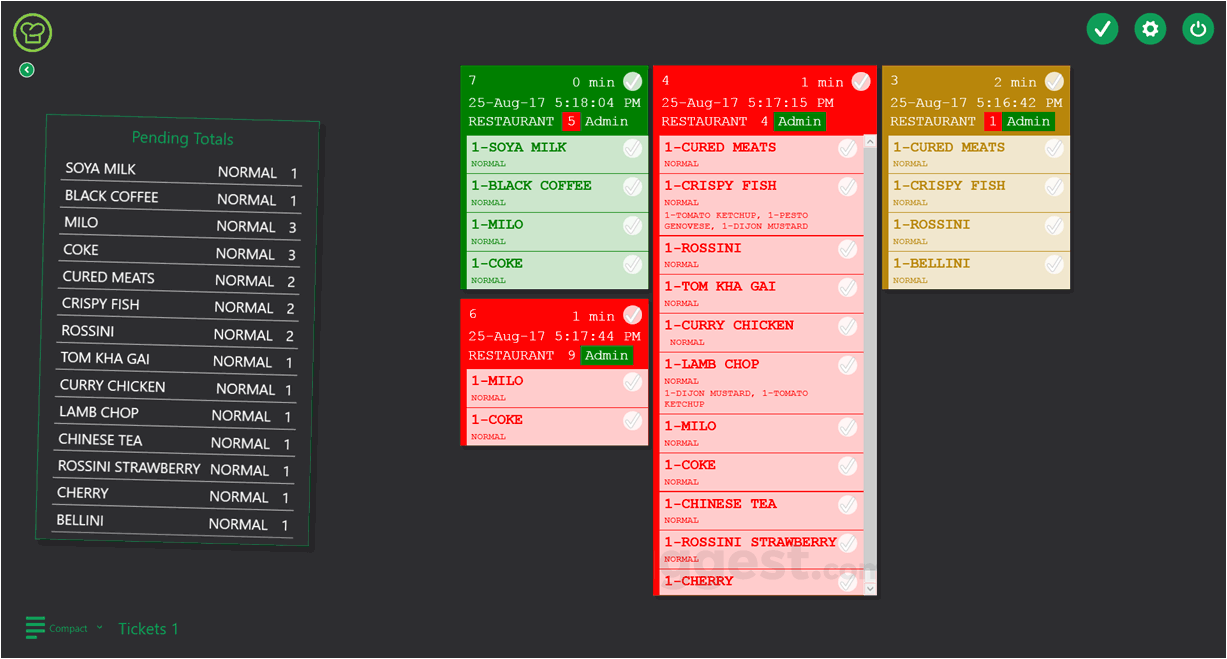
Task: Toggle completion for 1-CRISPY FISH on ticket 4
Action: pos(848,187)
